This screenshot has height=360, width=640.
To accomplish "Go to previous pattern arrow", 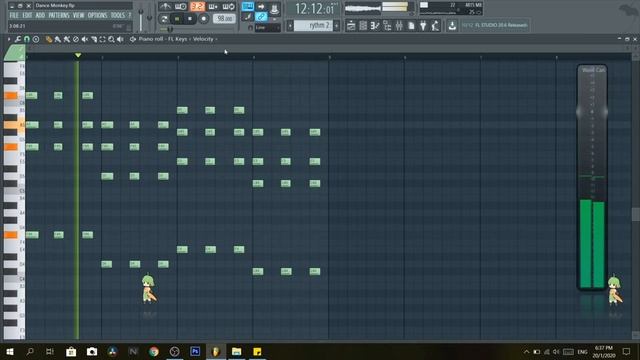I will (x=290, y=26).
